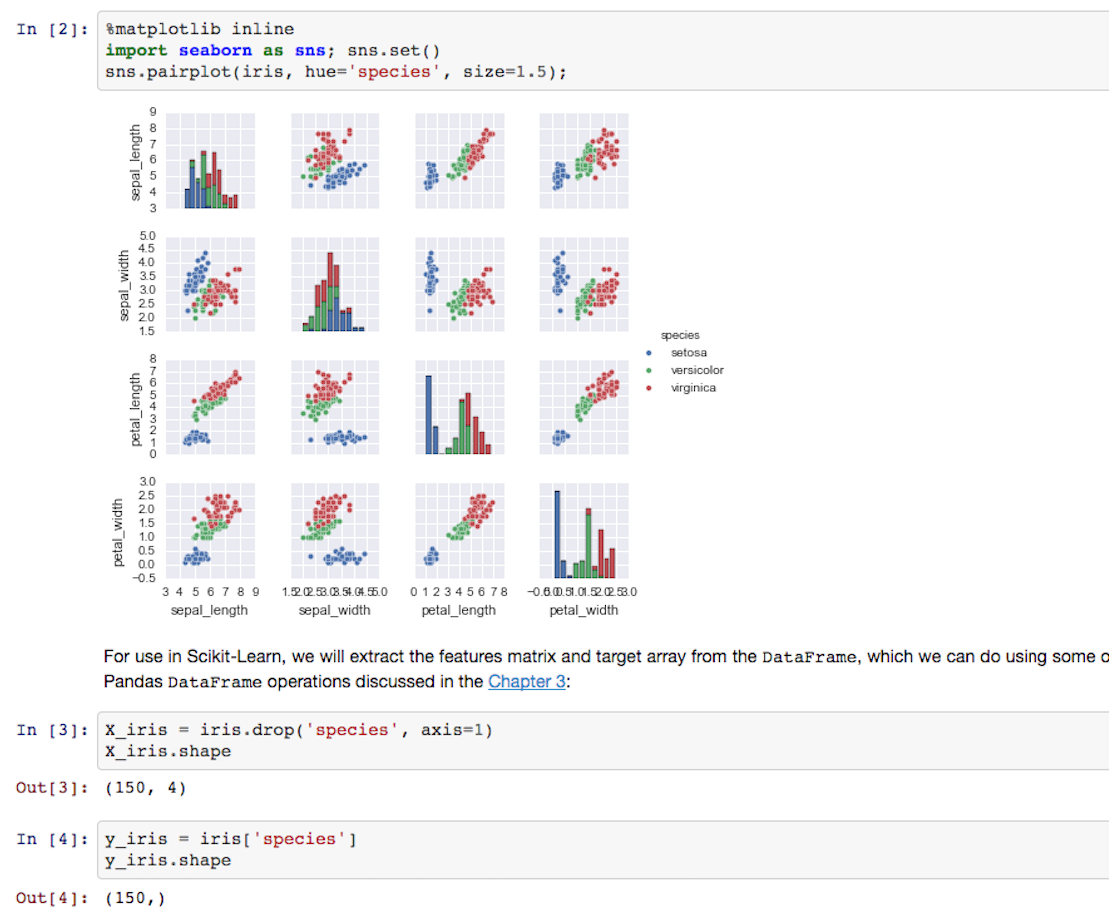Click the setosa blue legend marker
The image size is (1109, 922).
coord(649,353)
